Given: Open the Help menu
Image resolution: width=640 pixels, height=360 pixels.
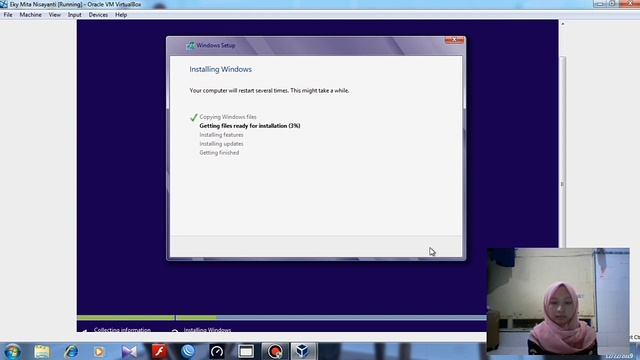Looking at the screenshot, I should point(121,15).
